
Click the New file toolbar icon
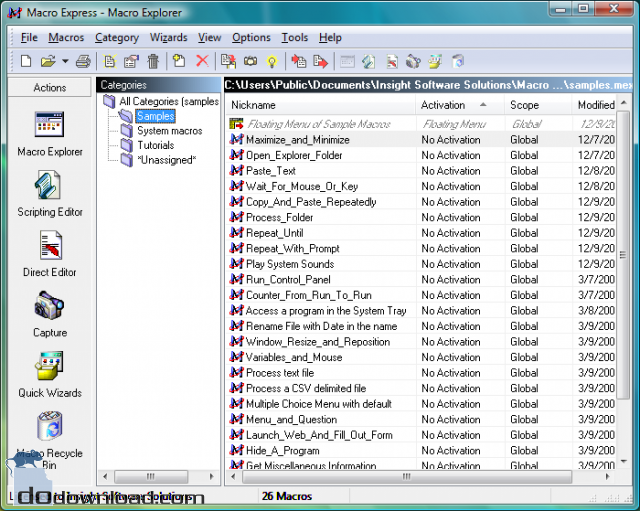pyautogui.click(x=26, y=61)
